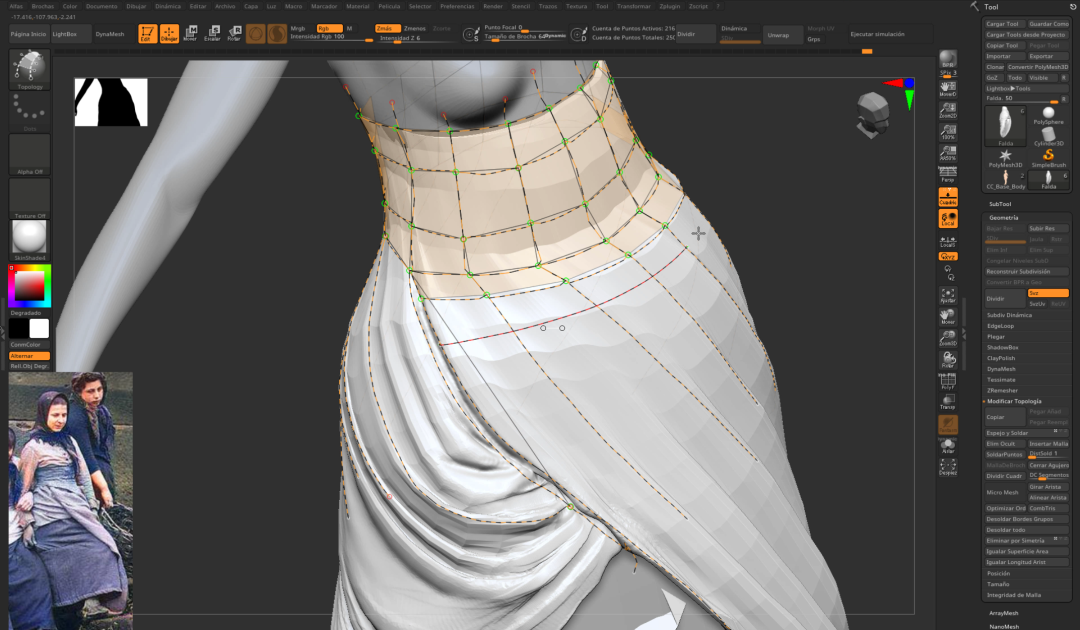The width and height of the screenshot is (1080, 630).
Task: Switch sculpt direction to Zmenos
Action: 413,29
